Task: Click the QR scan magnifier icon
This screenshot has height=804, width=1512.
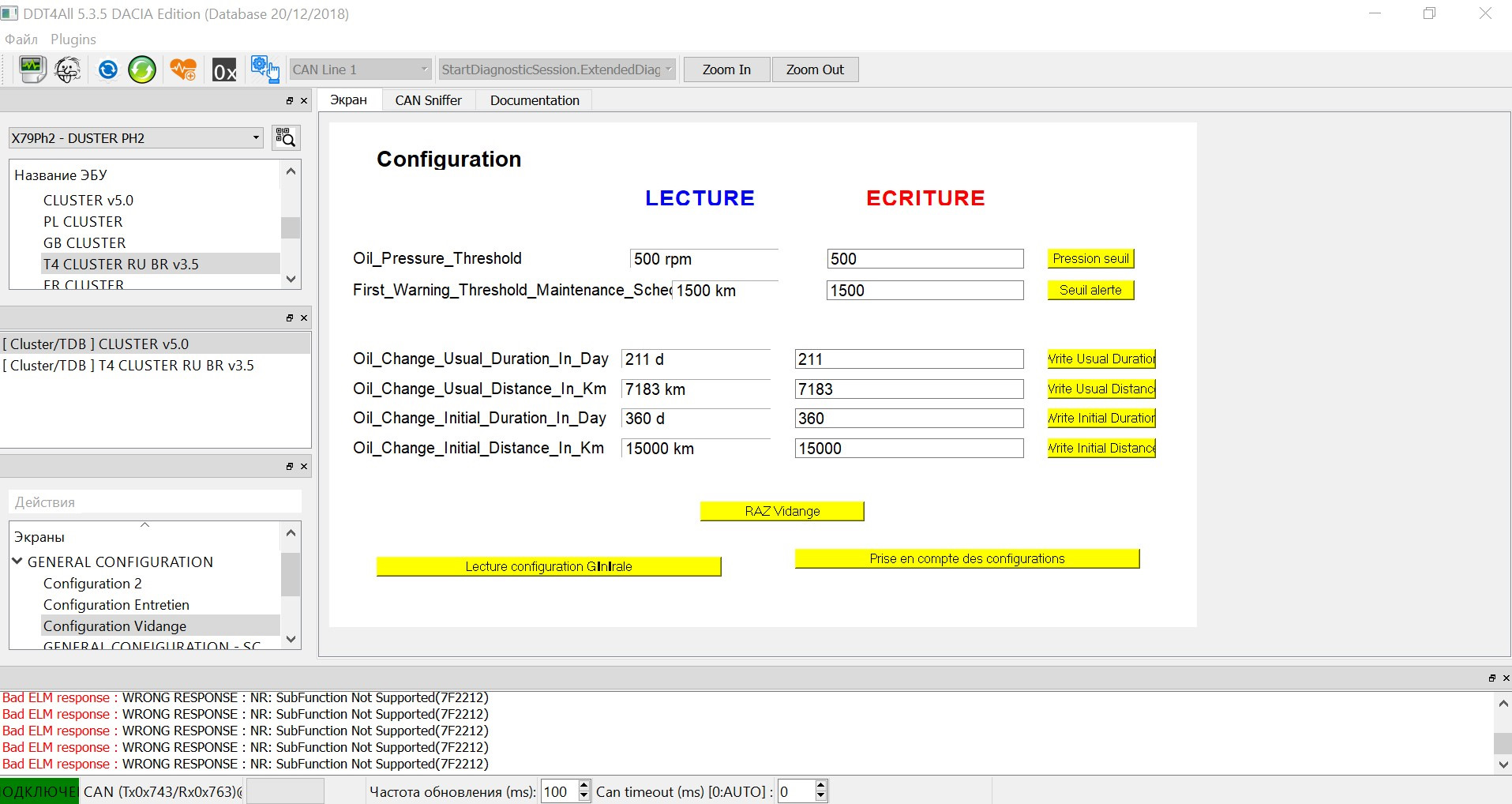Action: pos(285,138)
